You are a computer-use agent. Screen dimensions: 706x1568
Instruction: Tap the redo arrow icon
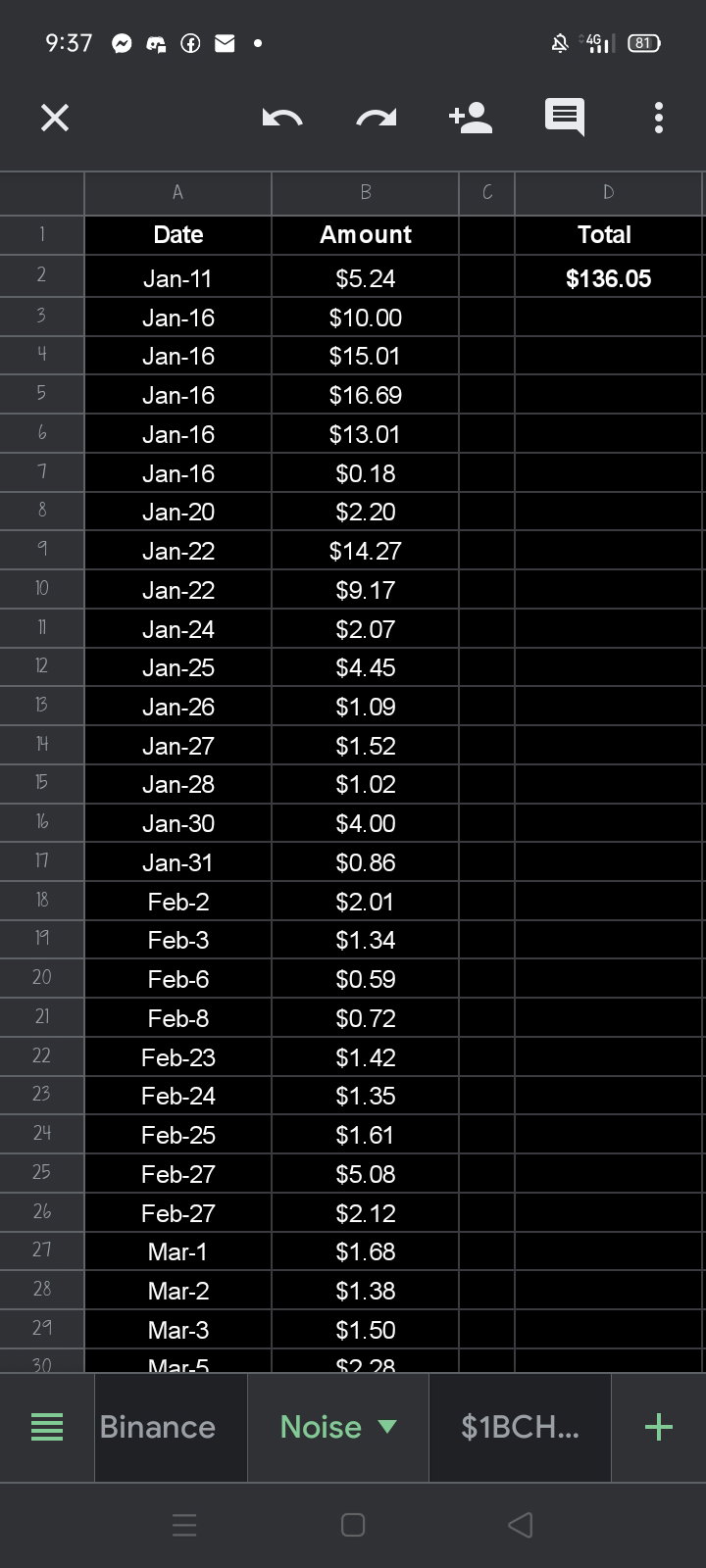(377, 119)
